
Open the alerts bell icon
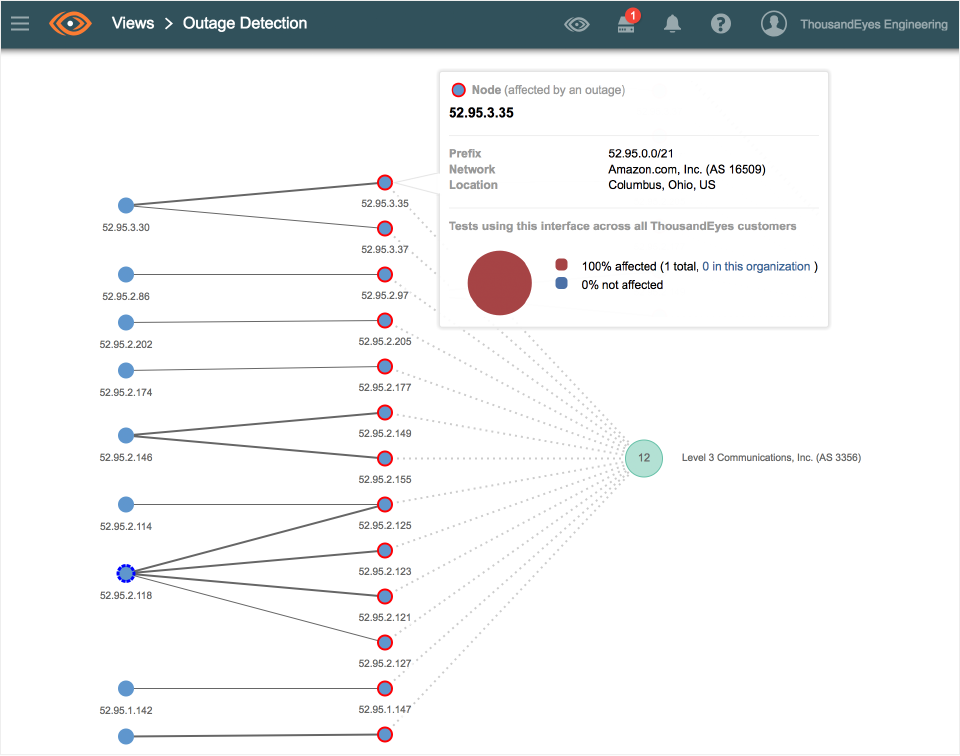673,24
